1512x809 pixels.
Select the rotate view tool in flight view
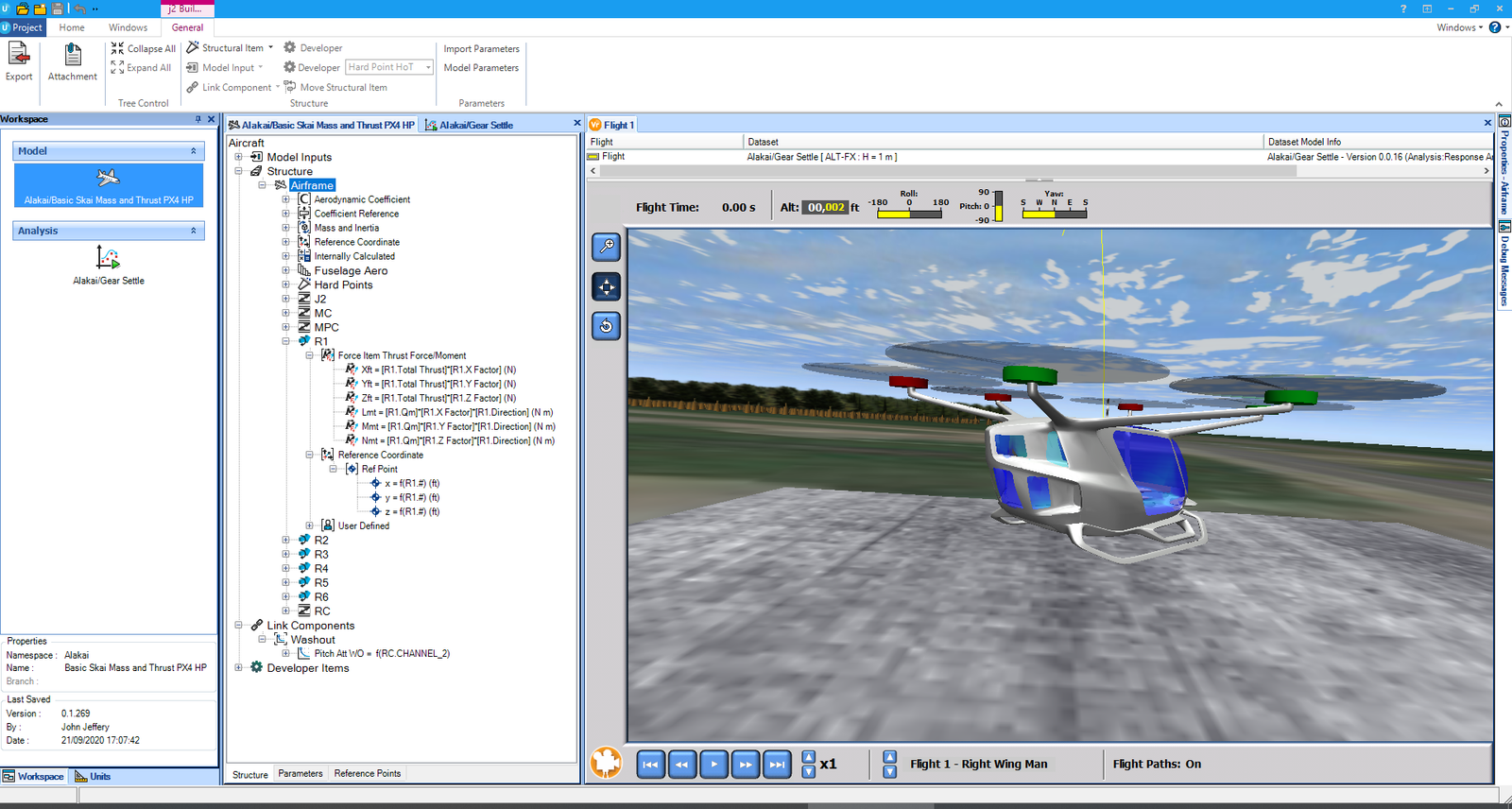coord(606,326)
